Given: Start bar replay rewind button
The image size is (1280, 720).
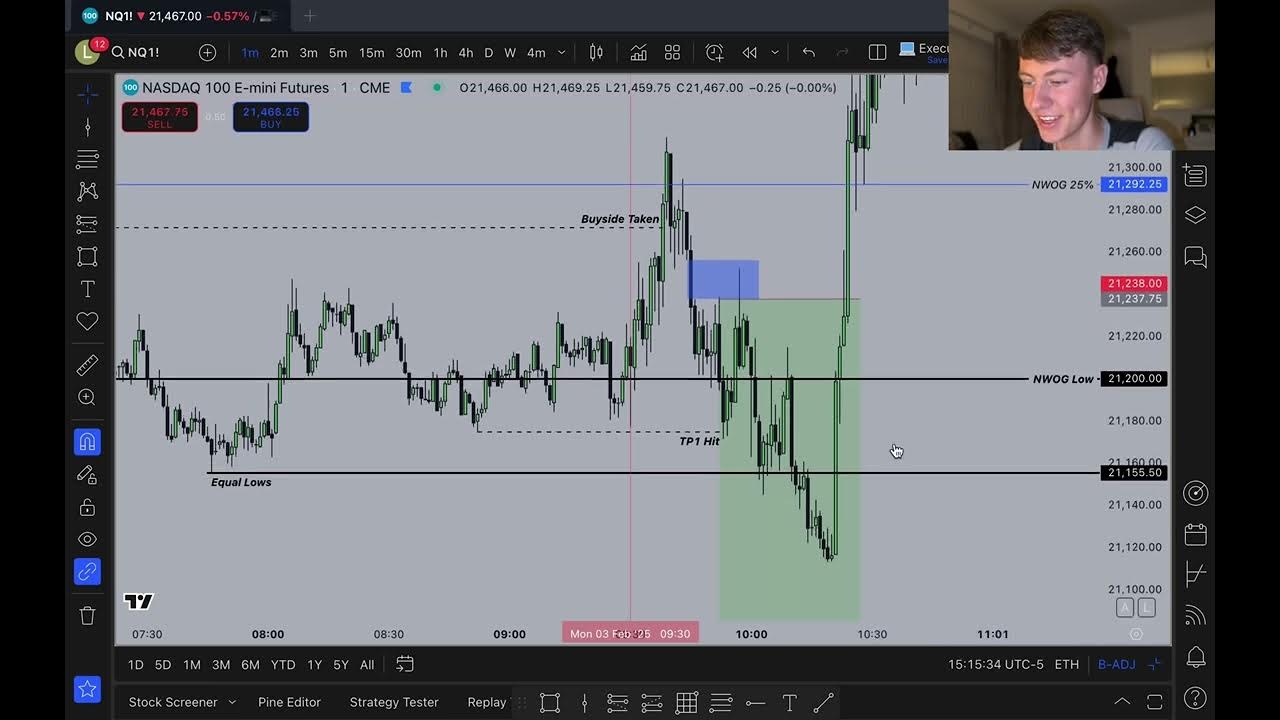Looking at the screenshot, I should (x=749, y=52).
